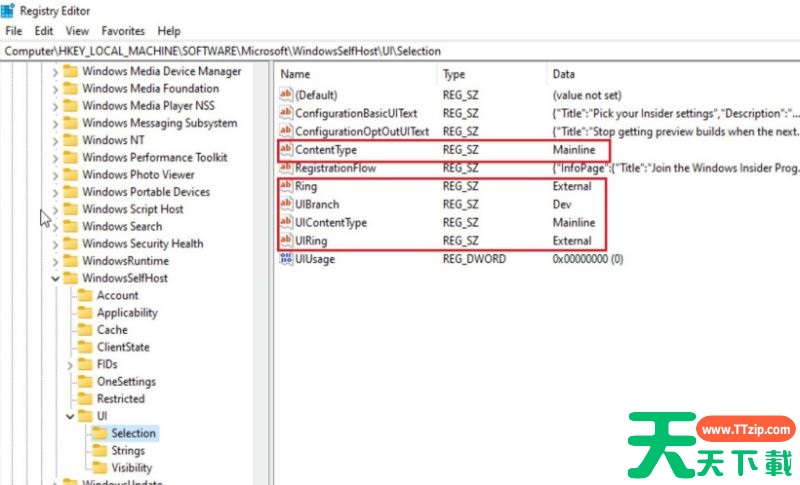
Task: Click the Ring string value icon
Action: click(286, 186)
